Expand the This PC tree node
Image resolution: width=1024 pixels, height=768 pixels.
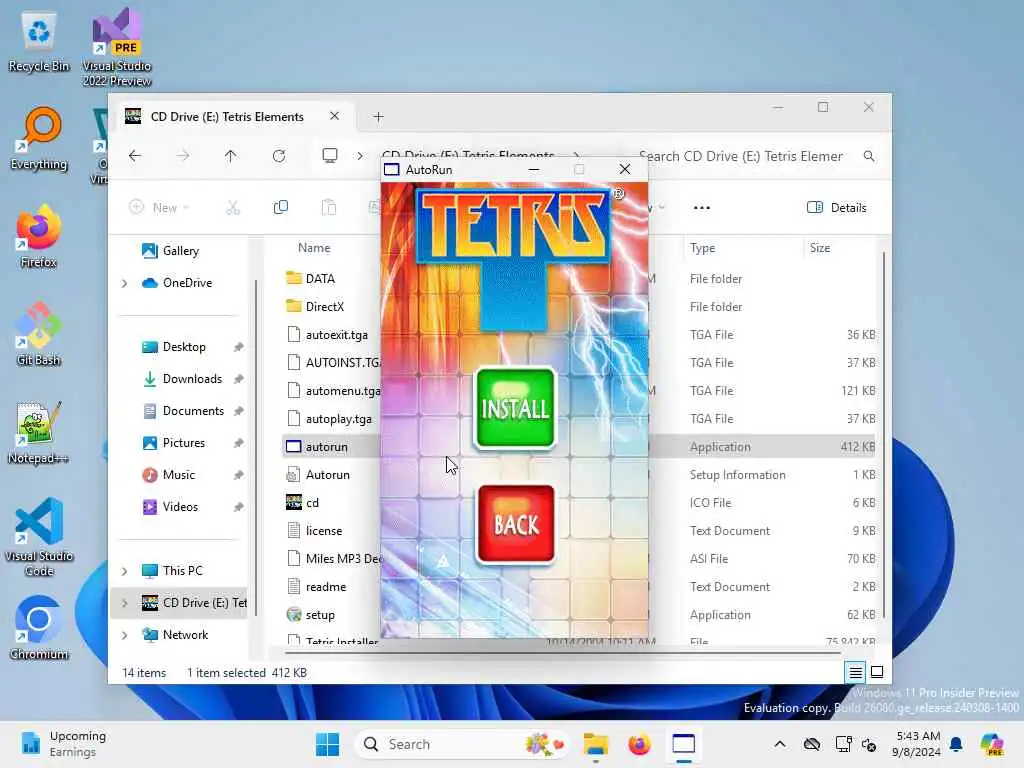pos(124,571)
